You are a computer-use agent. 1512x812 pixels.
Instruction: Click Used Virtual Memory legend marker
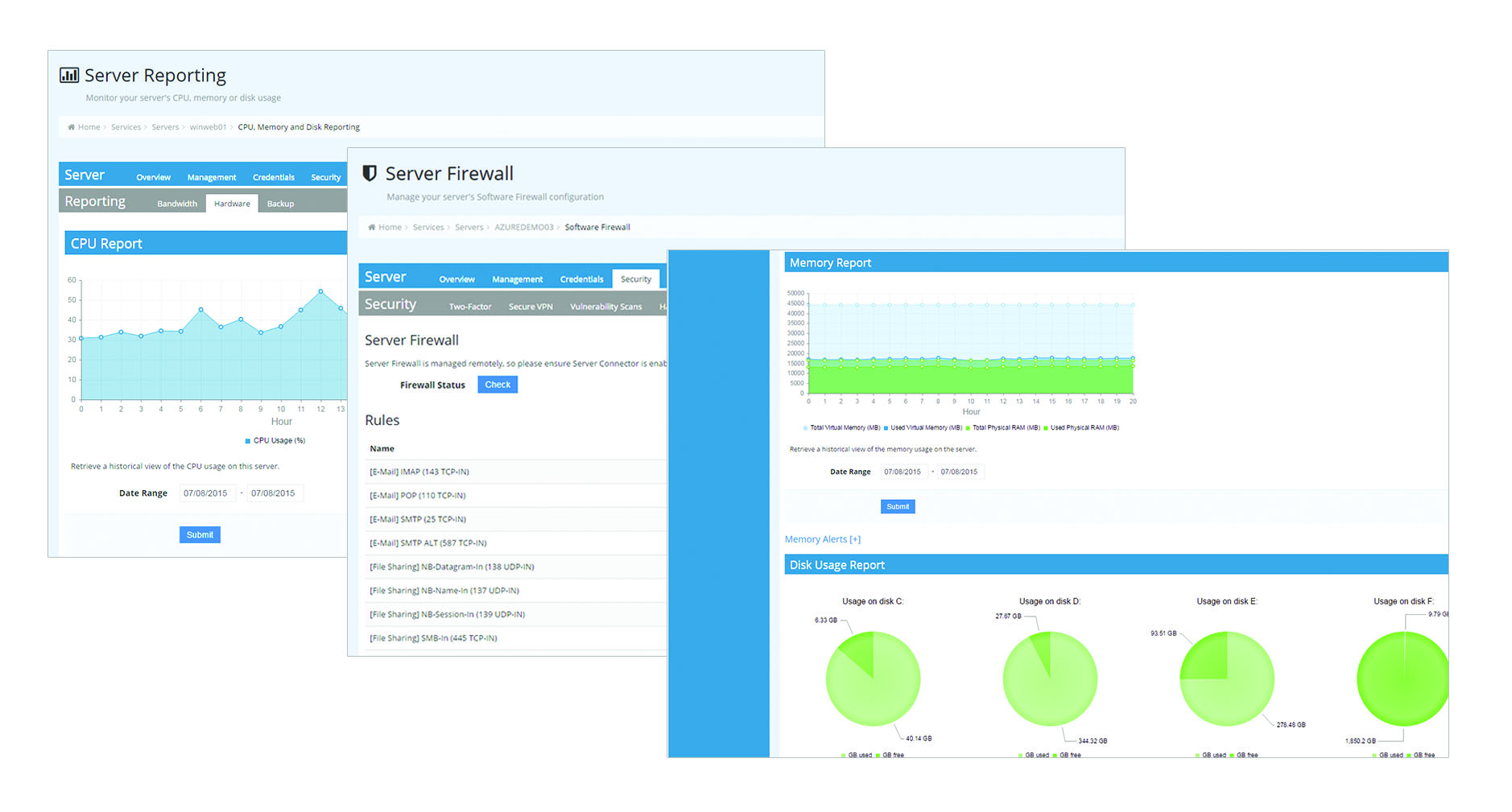pos(886,428)
